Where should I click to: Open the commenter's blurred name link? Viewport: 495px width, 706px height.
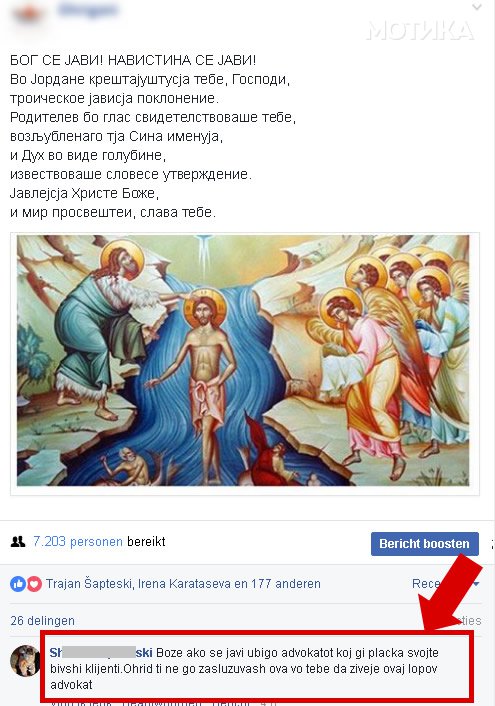coord(101,652)
